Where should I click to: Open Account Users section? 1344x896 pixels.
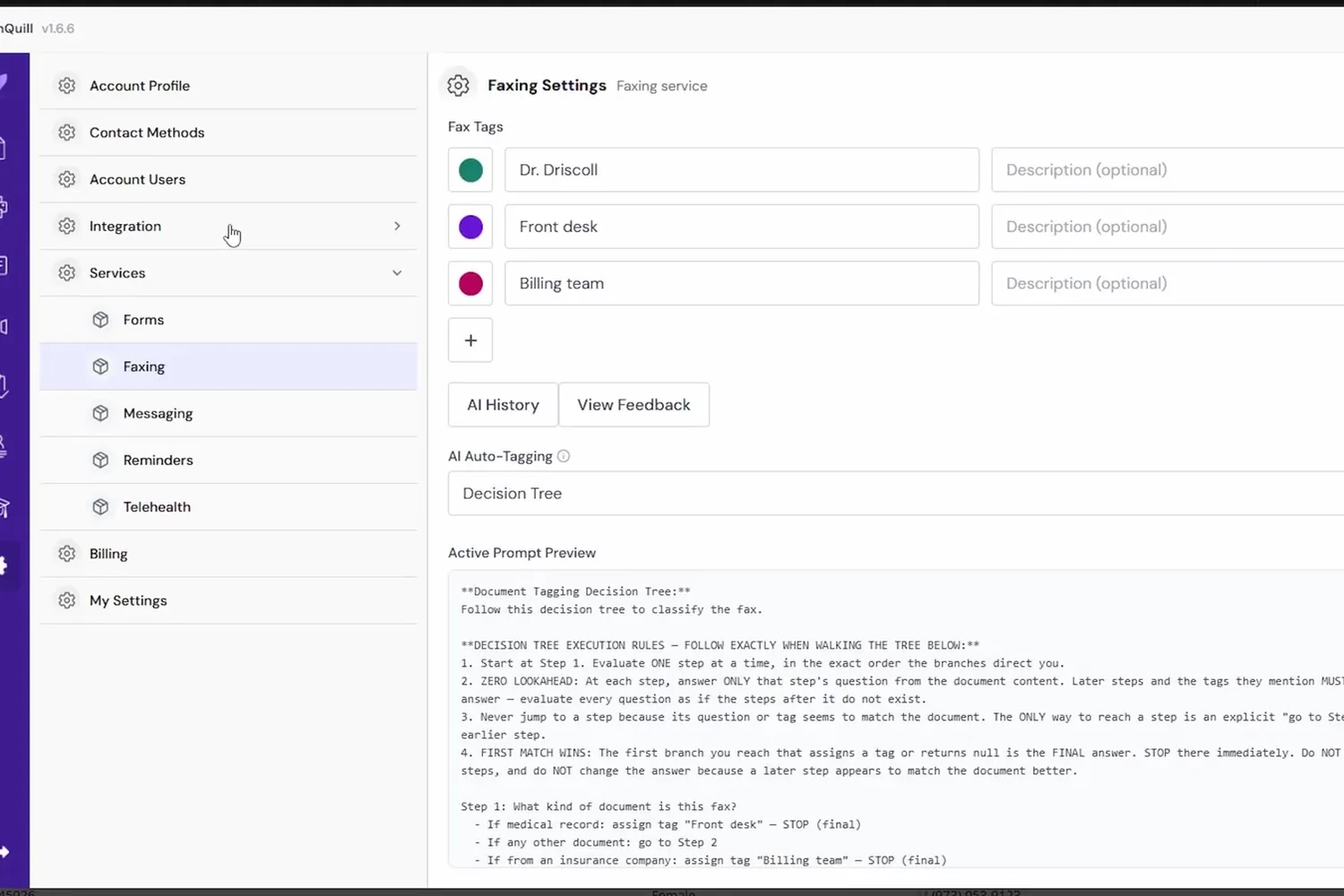pyautogui.click(x=228, y=179)
